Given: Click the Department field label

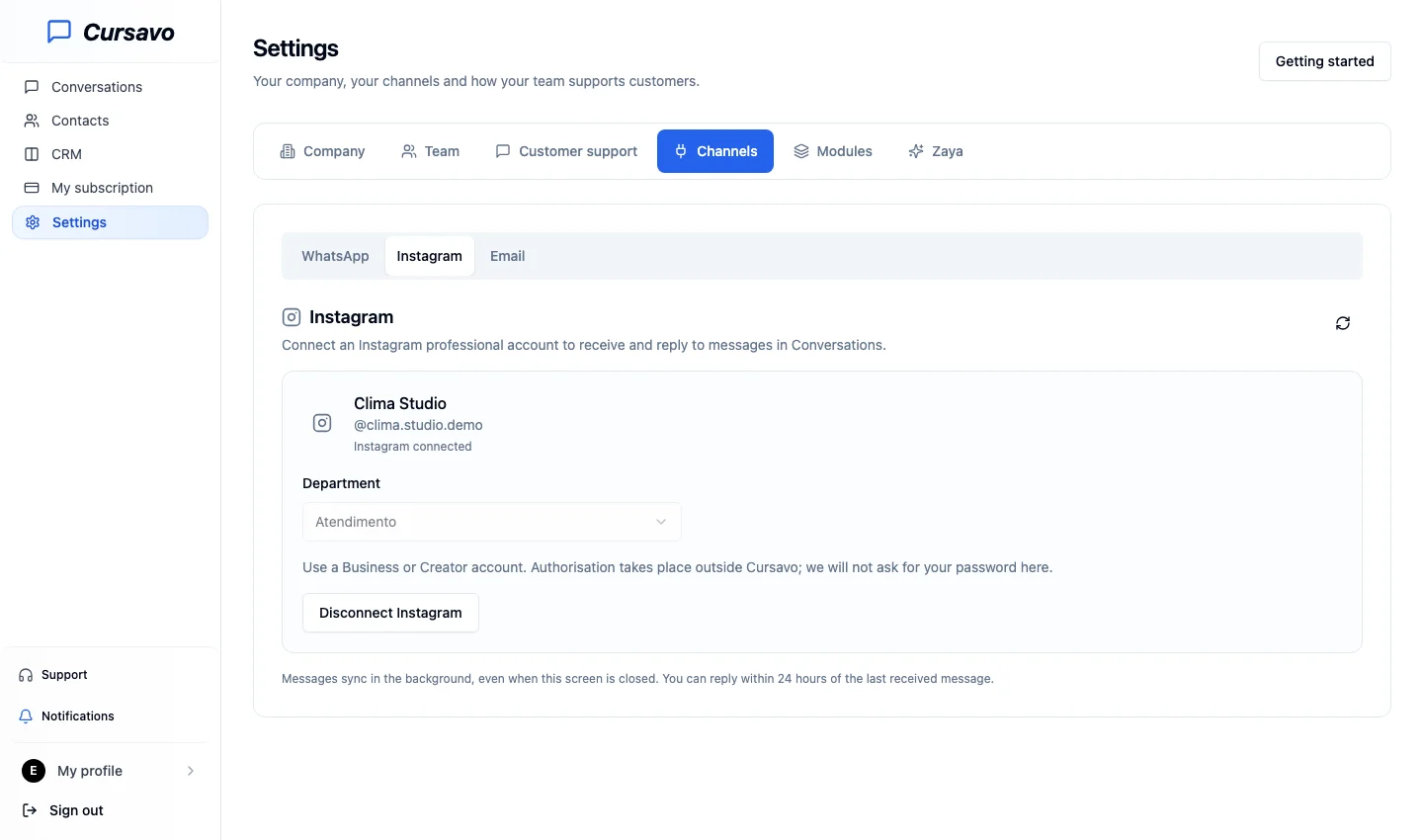Looking at the screenshot, I should coord(341,483).
